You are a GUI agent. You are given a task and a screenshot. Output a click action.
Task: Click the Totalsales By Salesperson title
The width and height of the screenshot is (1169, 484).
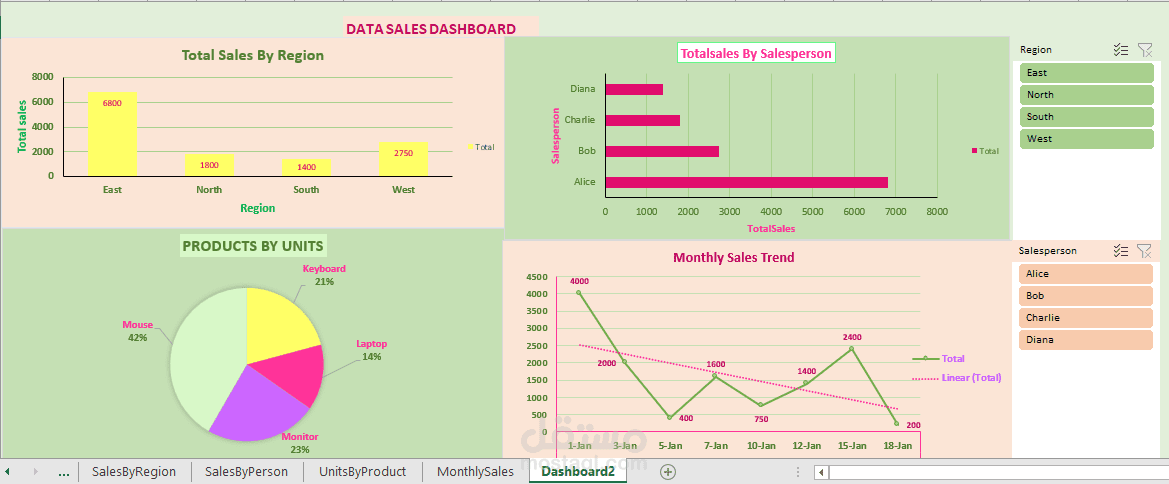point(756,53)
